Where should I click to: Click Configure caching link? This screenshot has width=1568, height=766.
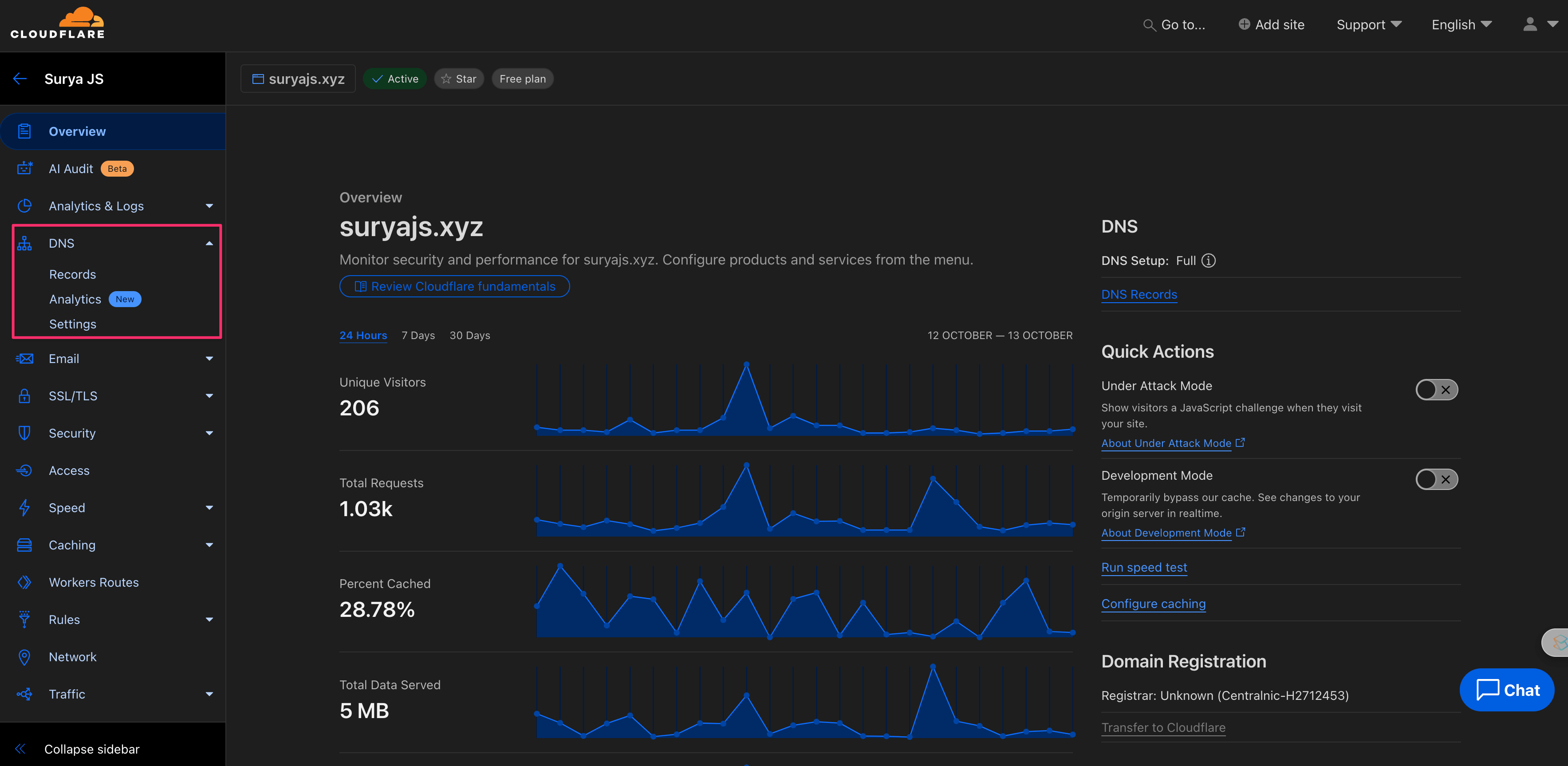[x=1154, y=604]
